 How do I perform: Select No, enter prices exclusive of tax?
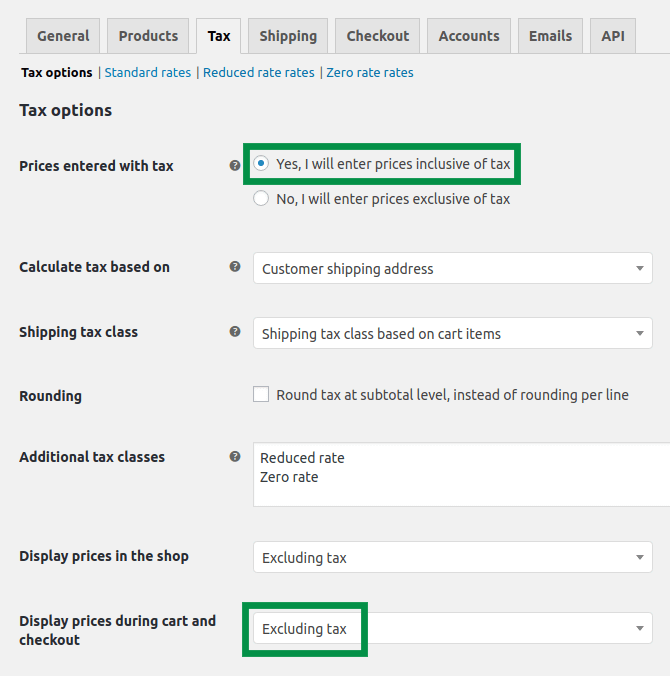click(261, 198)
